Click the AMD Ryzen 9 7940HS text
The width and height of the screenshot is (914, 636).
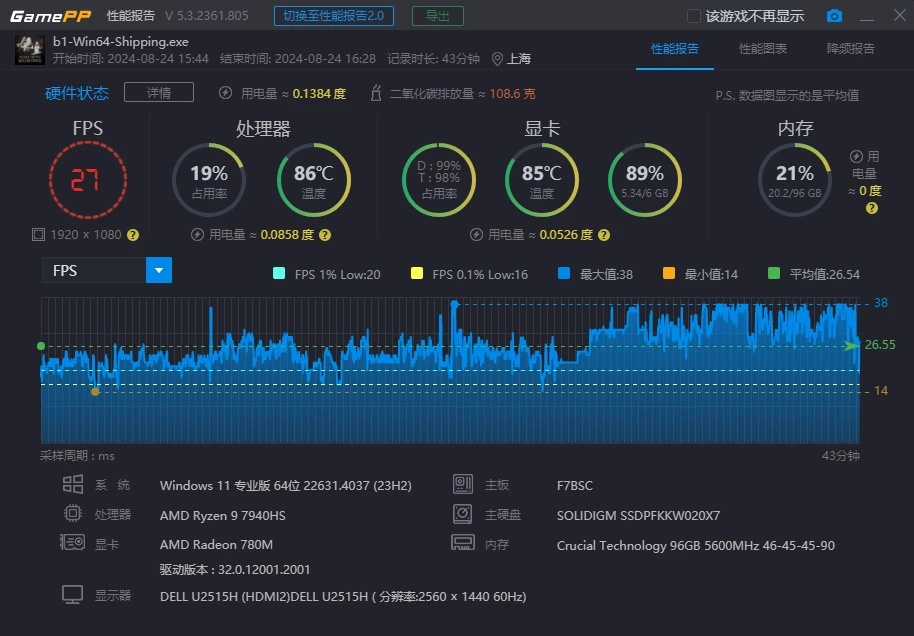(223, 515)
